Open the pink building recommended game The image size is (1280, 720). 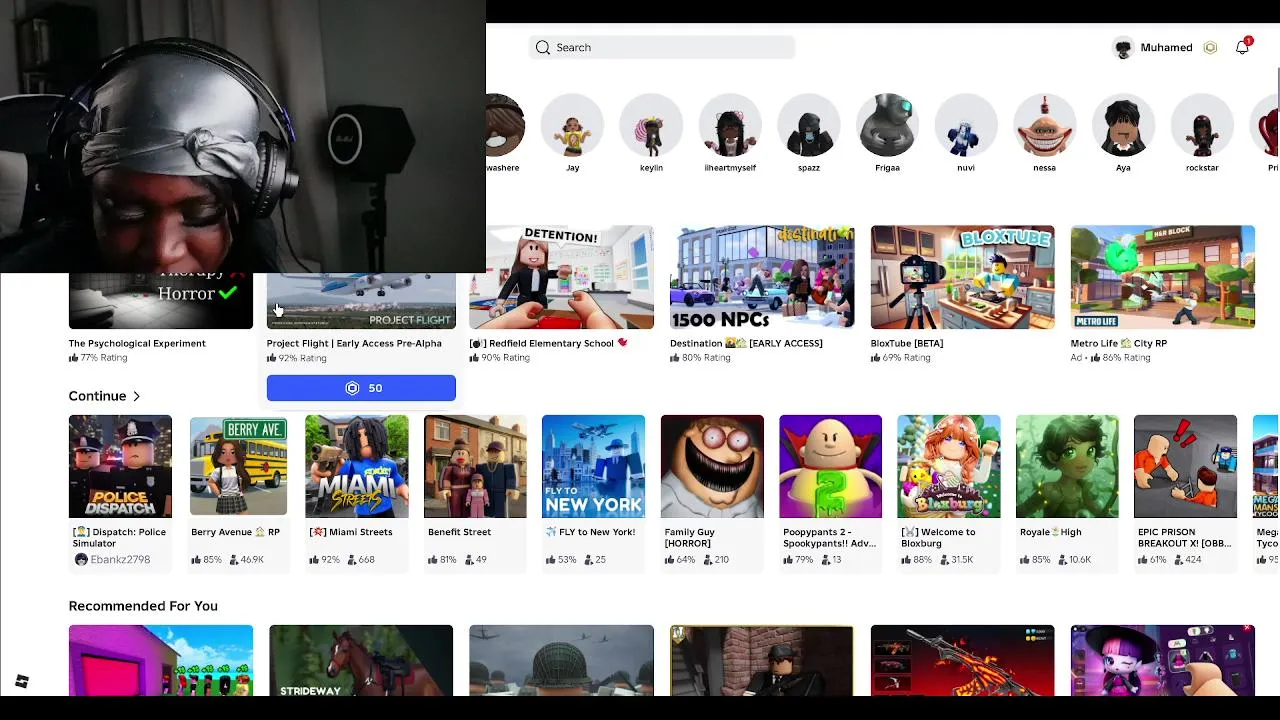tap(161, 660)
